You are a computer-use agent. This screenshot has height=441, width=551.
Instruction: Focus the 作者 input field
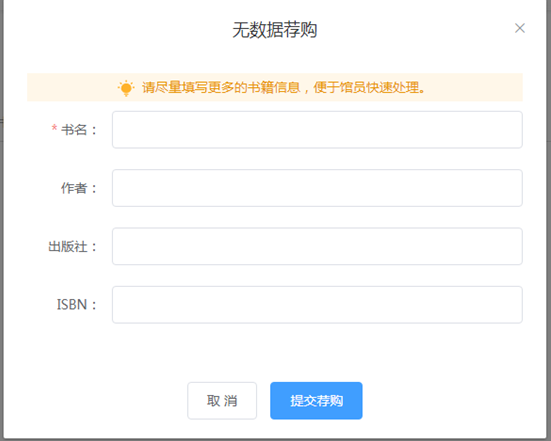[317, 188]
